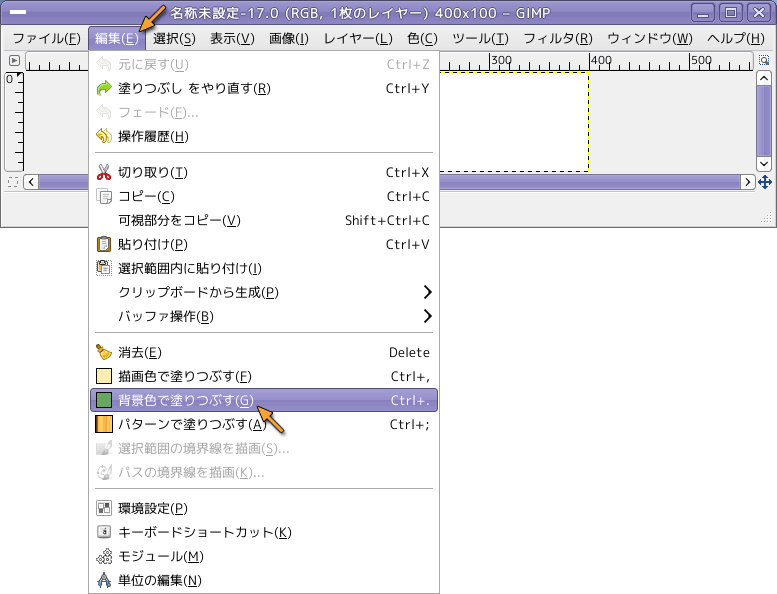
Task: Open モジュール(M) entry
Action: click(264, 556)
